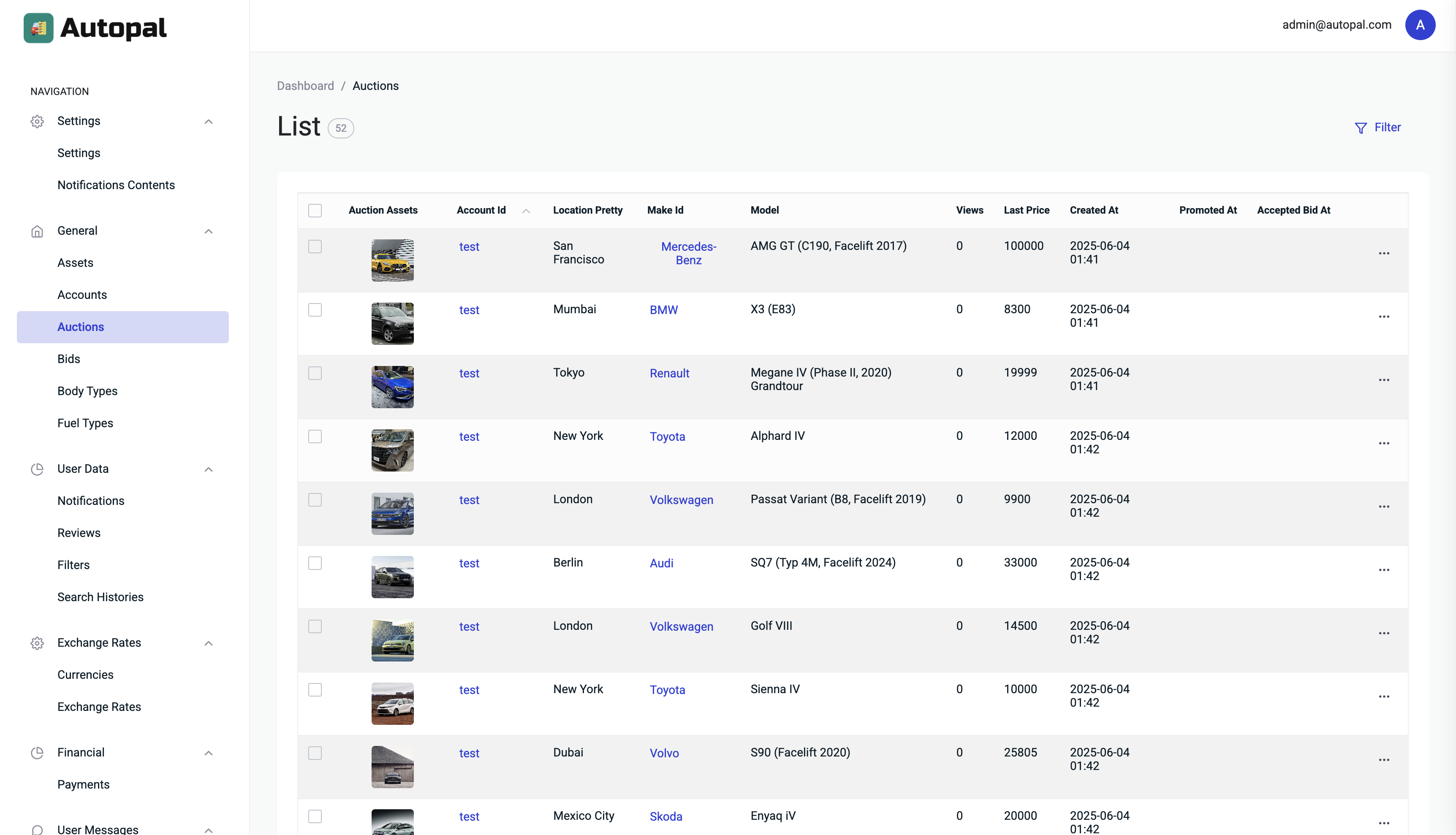Open Skoda make link
Image resolution: width=1456 pixels, height=835 pixels.
click(666, 817)
